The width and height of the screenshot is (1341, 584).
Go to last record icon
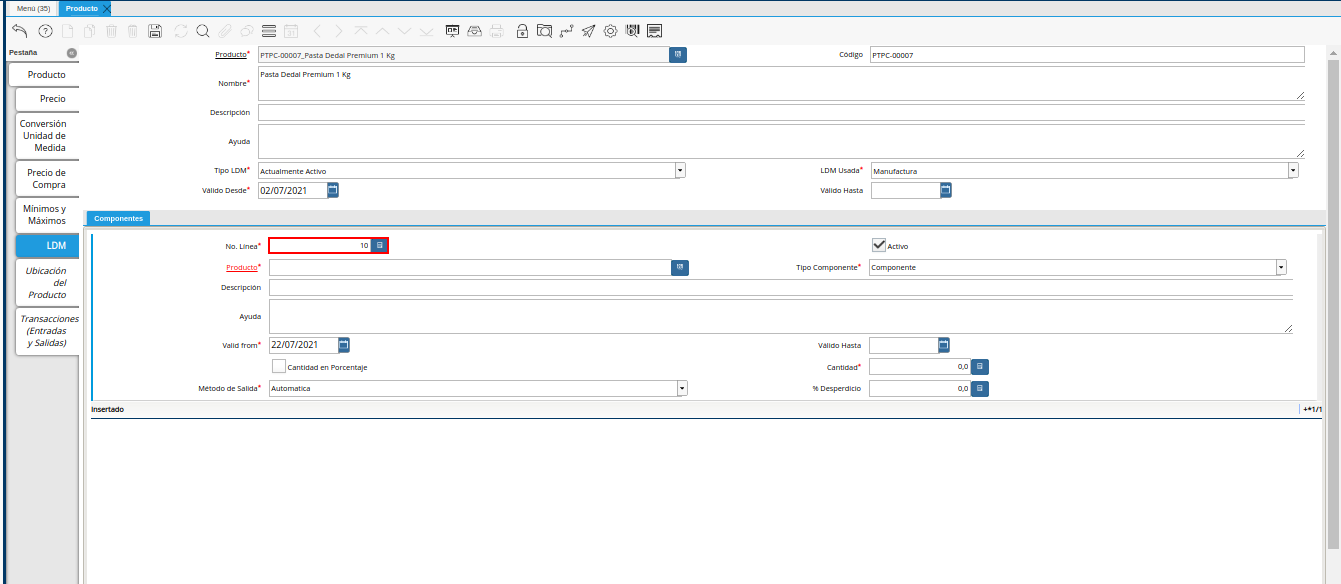click(427, 31)
